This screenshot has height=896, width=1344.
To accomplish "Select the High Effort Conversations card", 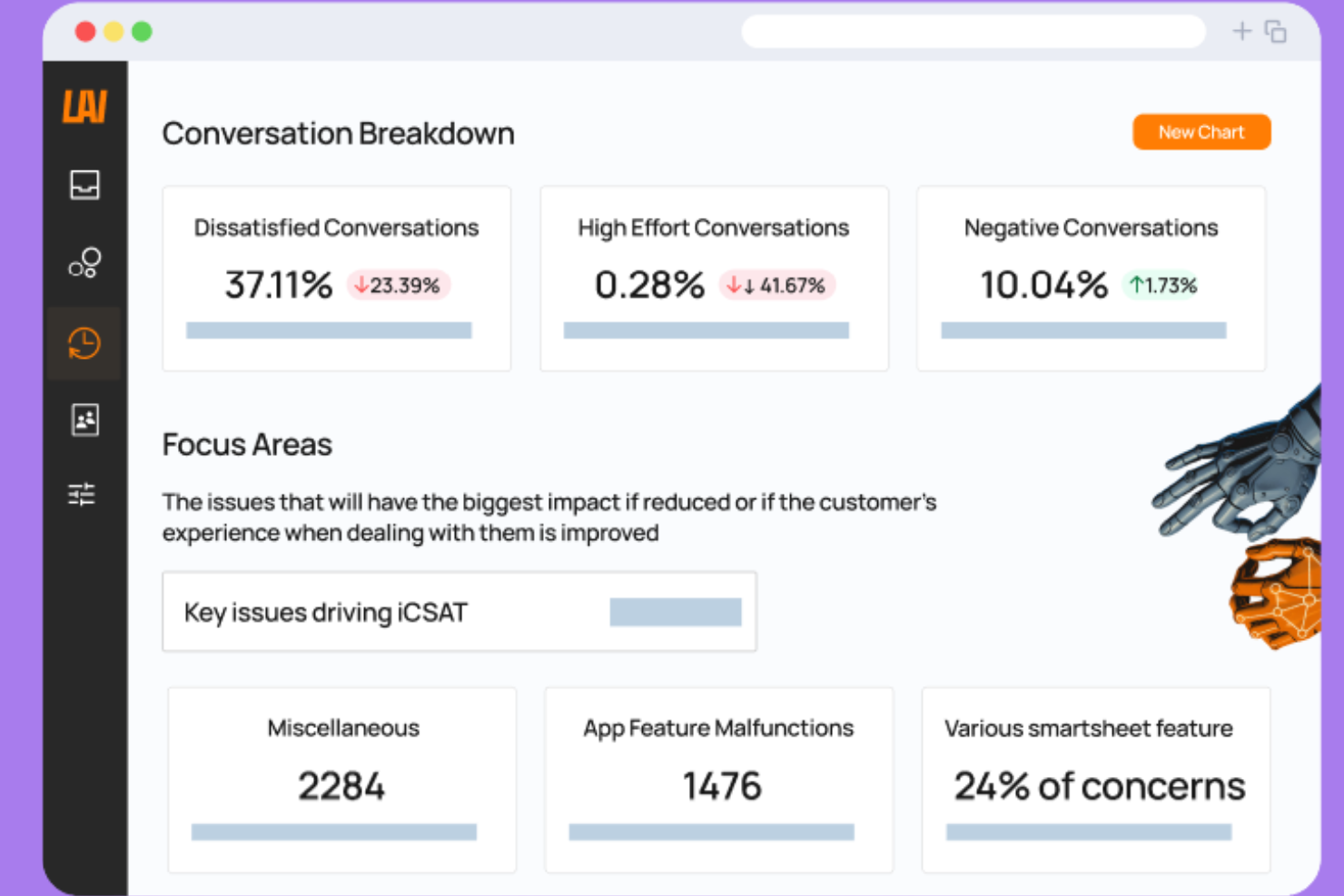I will 714,279.
